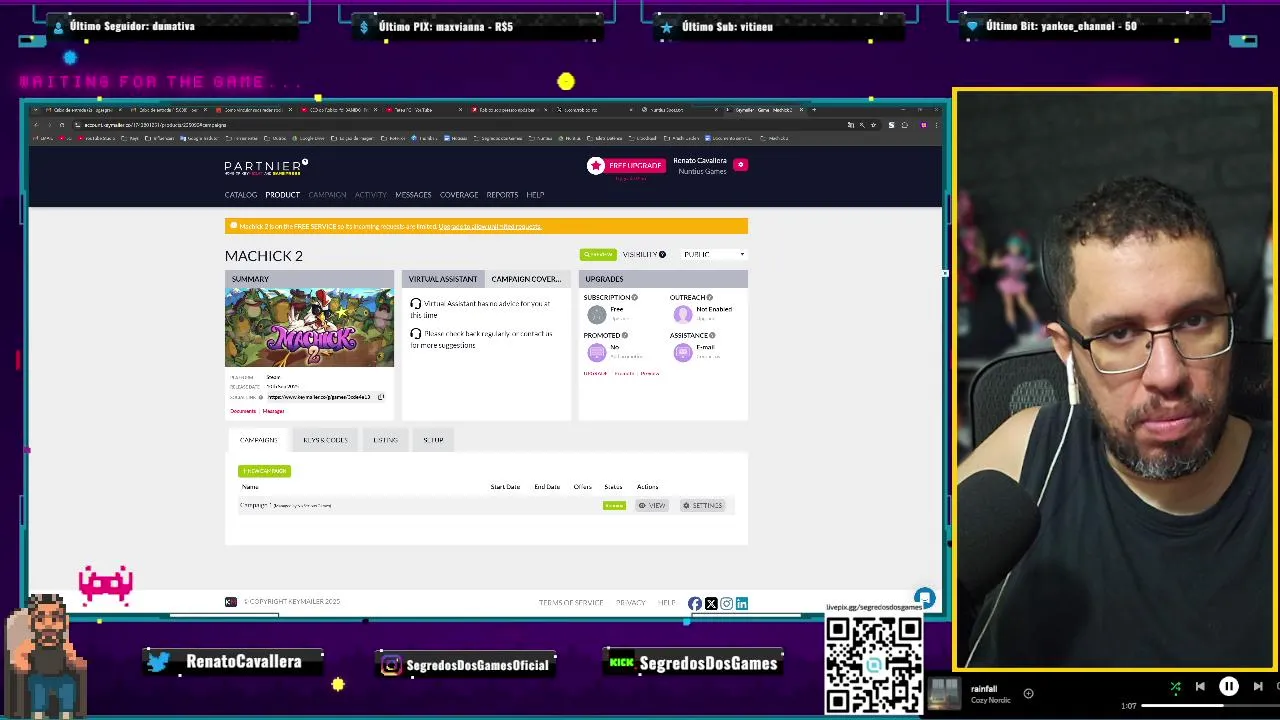The width and height of the screenshot is (1280, 720).
Task: Click the green status badge of Campaign 1
Action: (x=614, y=505)
